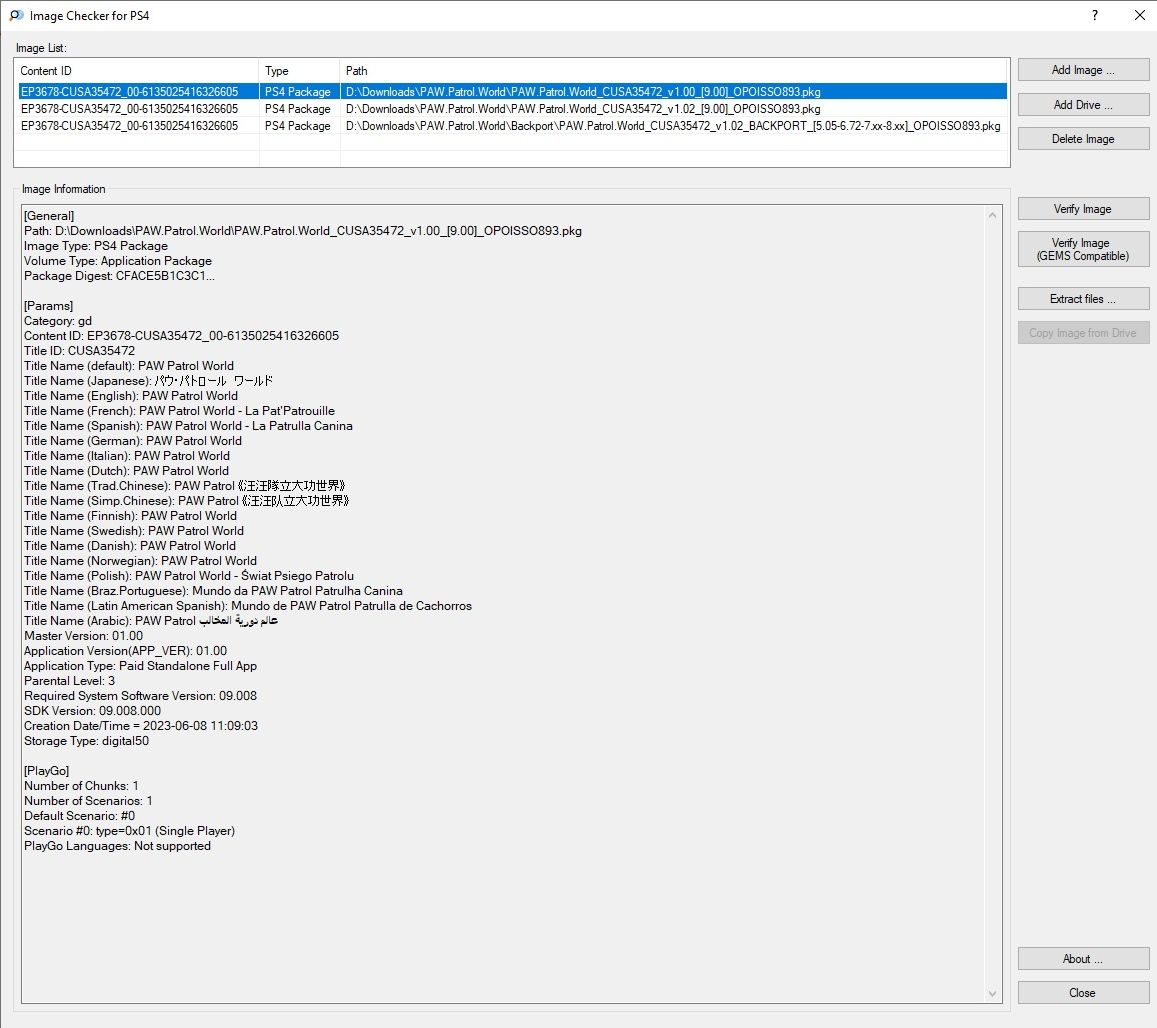Screen dimensions: 1157x1028
Task: Click the Master Version: 01.00 line
Action: click(x=83, y=636)
